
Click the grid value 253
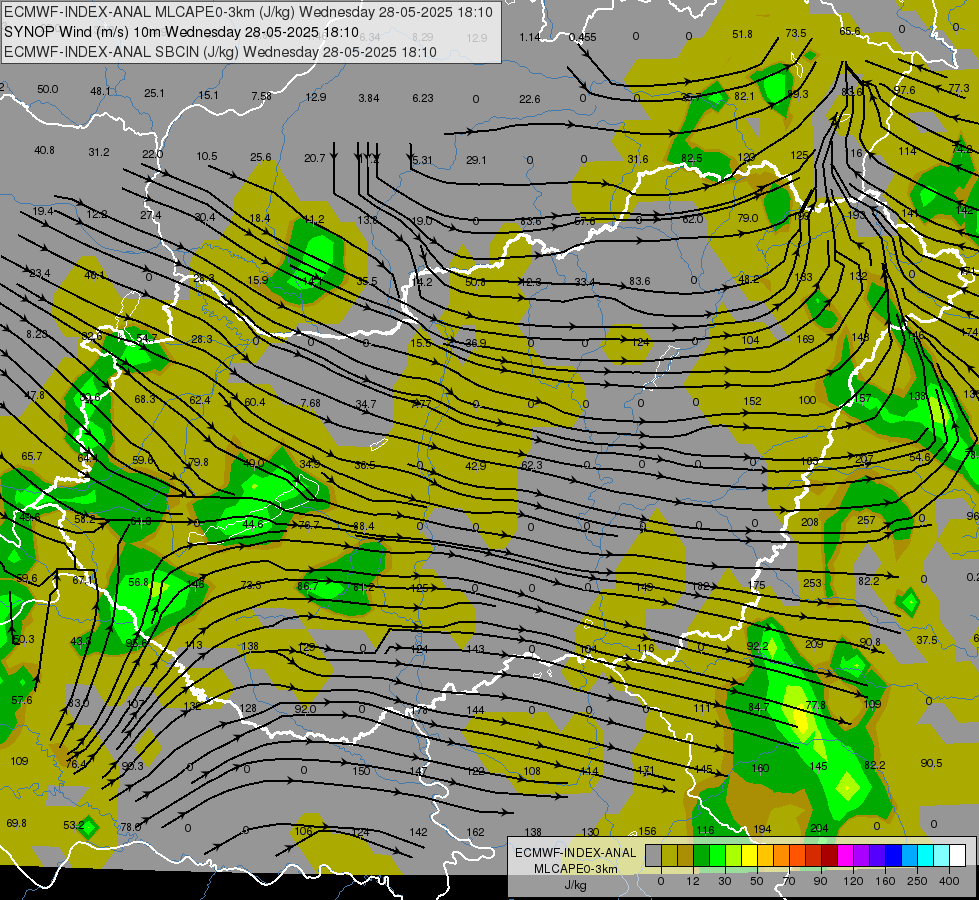(x=812, y=583)
